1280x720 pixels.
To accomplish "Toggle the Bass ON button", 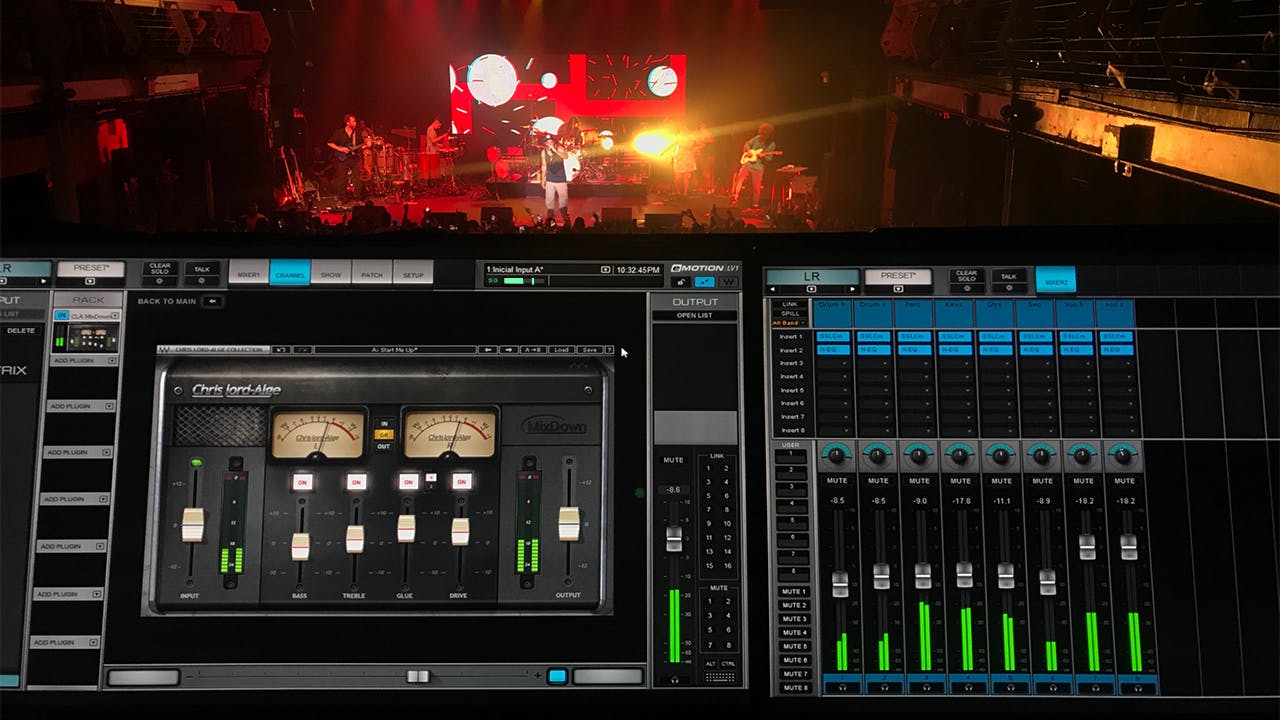I will (x=301, y=481).
